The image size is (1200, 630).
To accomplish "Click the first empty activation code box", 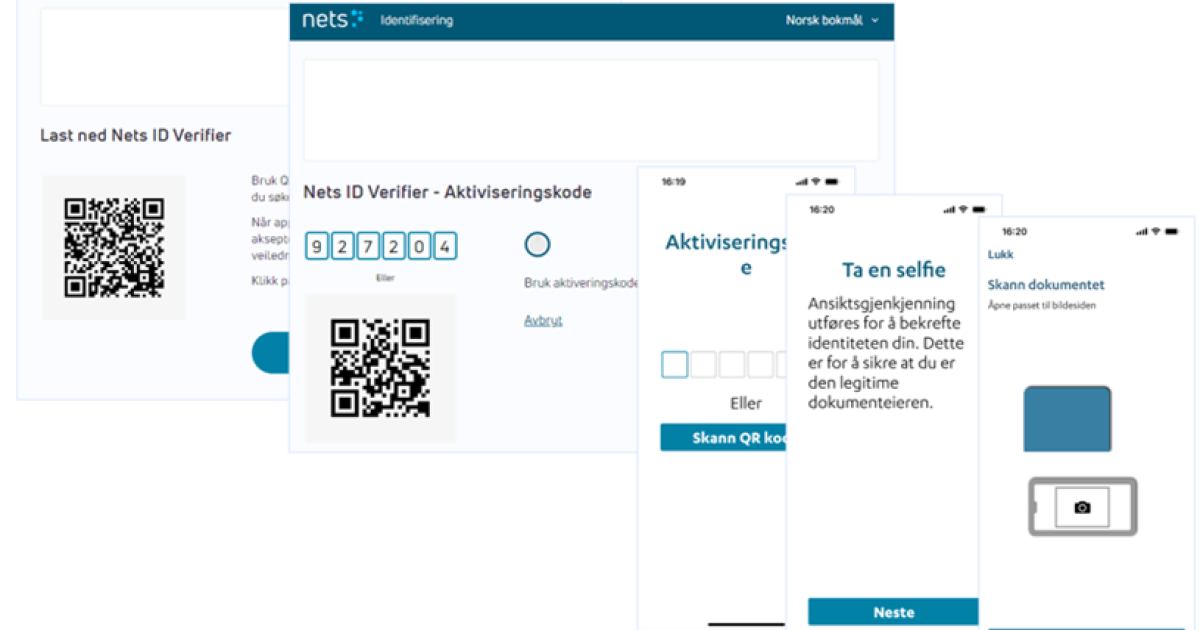I will 674,364.
